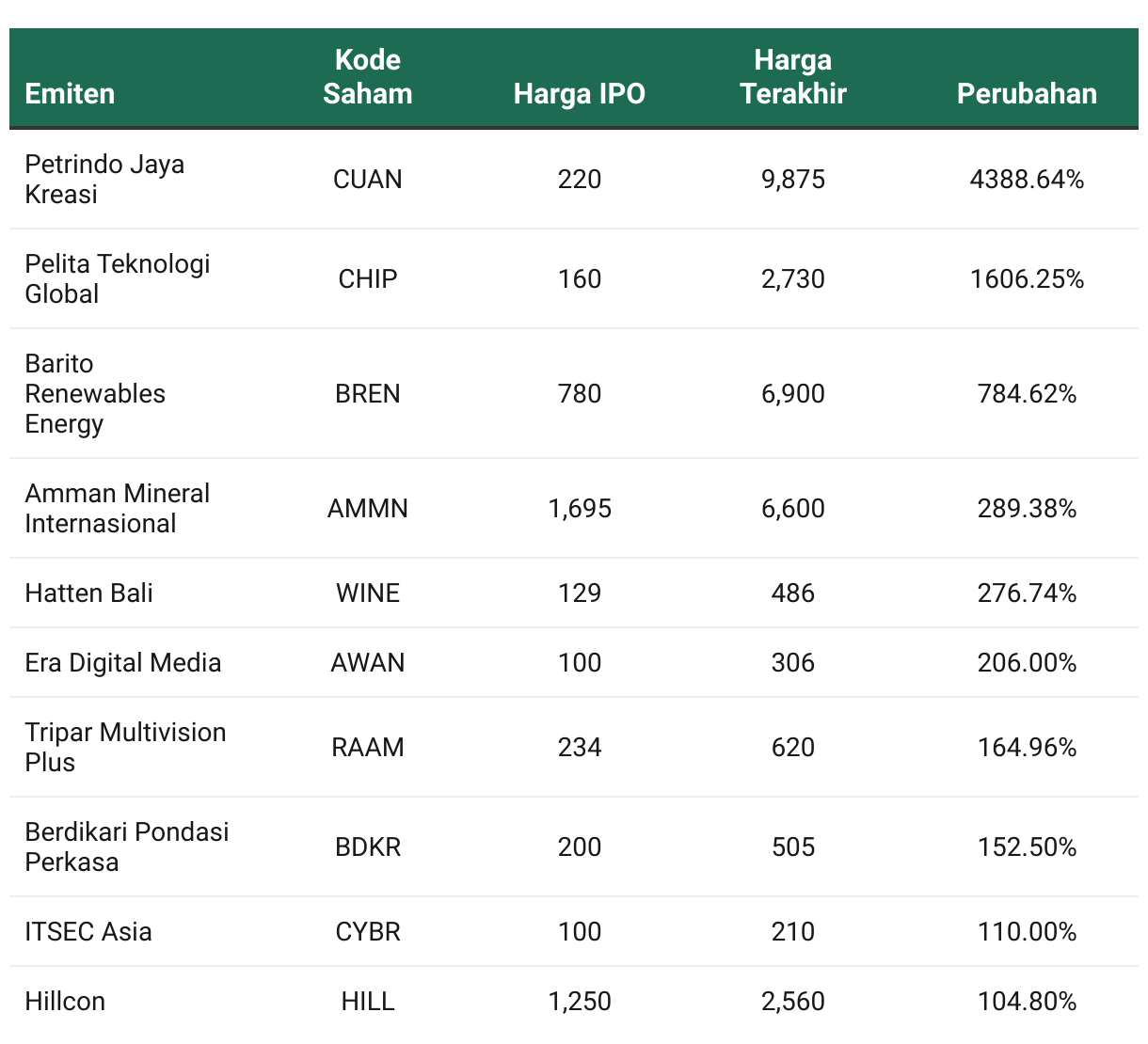Image resolution: width=1148 pixels, height=1044 pixels.
Task: Click the 2,730 last price value
Action: click(x=792, y=278)
